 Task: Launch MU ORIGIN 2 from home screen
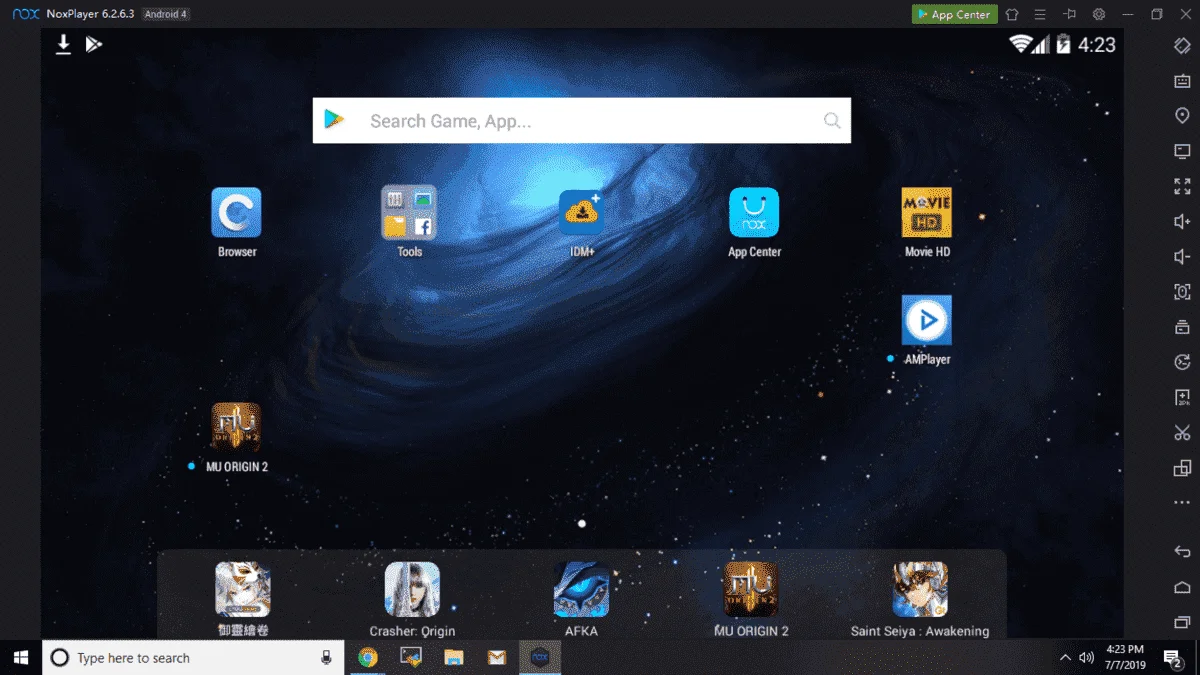[x=236, y=427]
